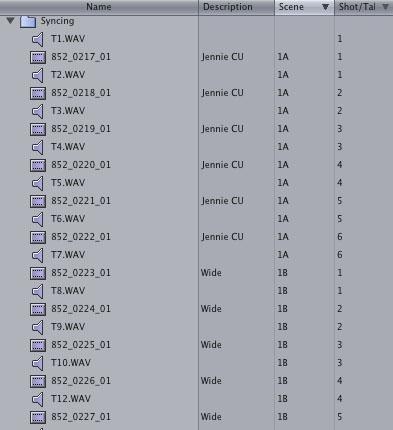393x430 pixels.
Task: Select the T12.WAV audio icon
Action: [x=38, y=399]
